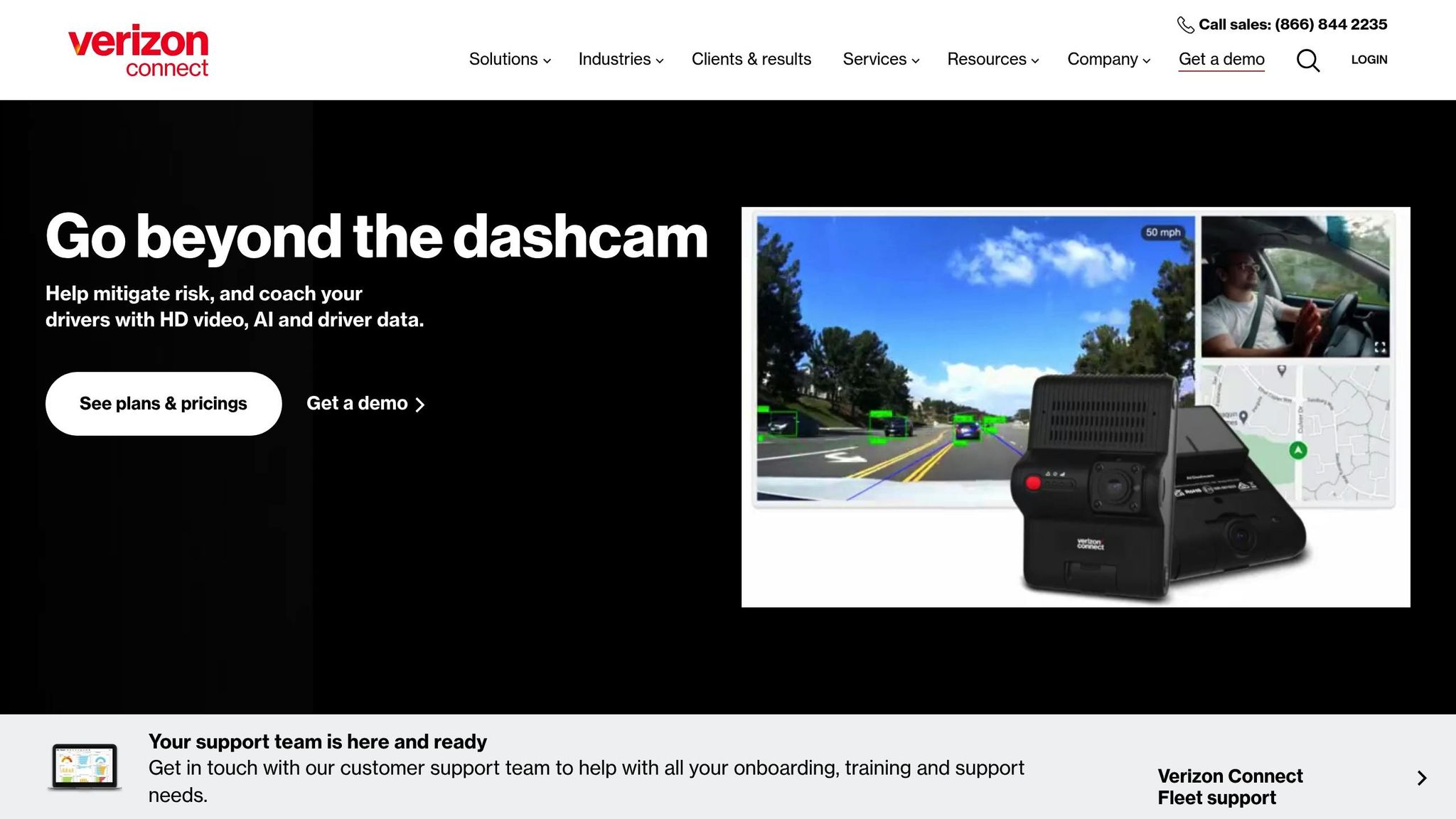Open the search magnifier icon
1456x819 pixels.
tap(1307, 60)
